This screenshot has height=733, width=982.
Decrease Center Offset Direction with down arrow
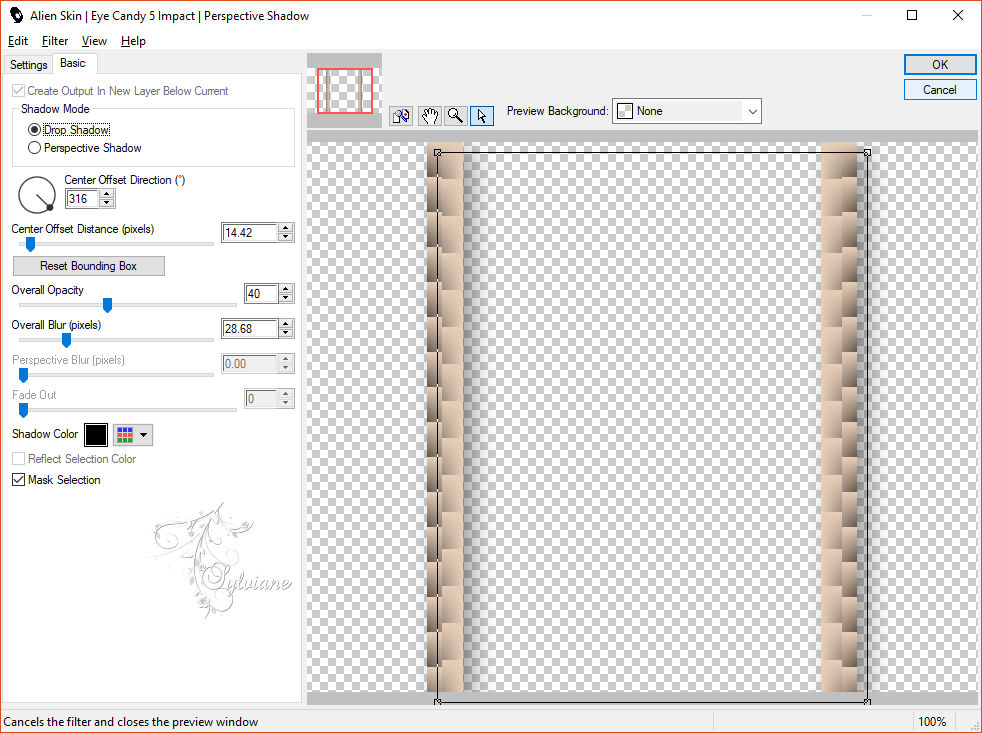point(106,203)
